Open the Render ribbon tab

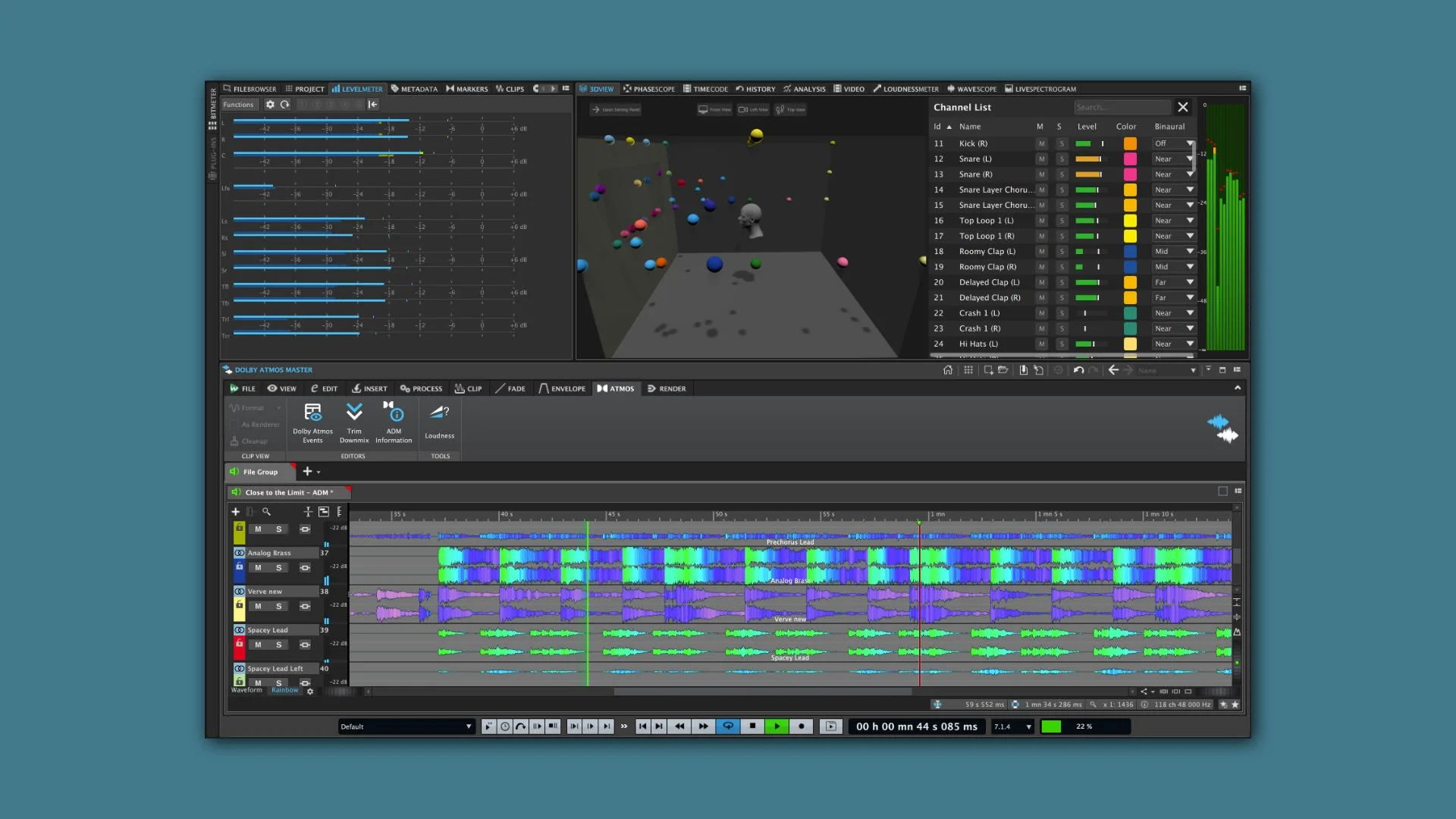[667, 388]
